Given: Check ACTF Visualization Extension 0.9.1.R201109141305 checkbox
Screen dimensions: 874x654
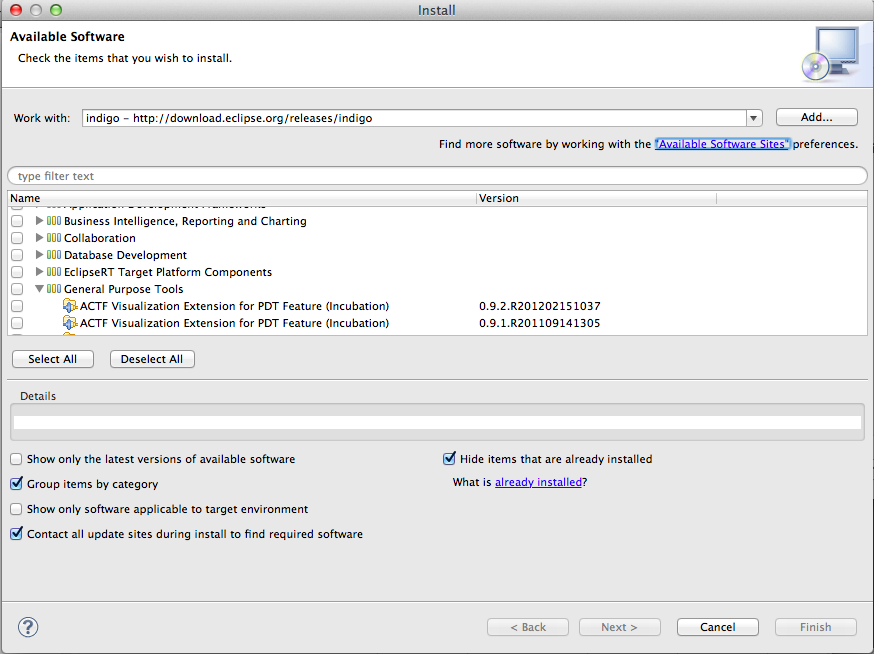Looking at the screenshot, I should (x=17, y=323).
